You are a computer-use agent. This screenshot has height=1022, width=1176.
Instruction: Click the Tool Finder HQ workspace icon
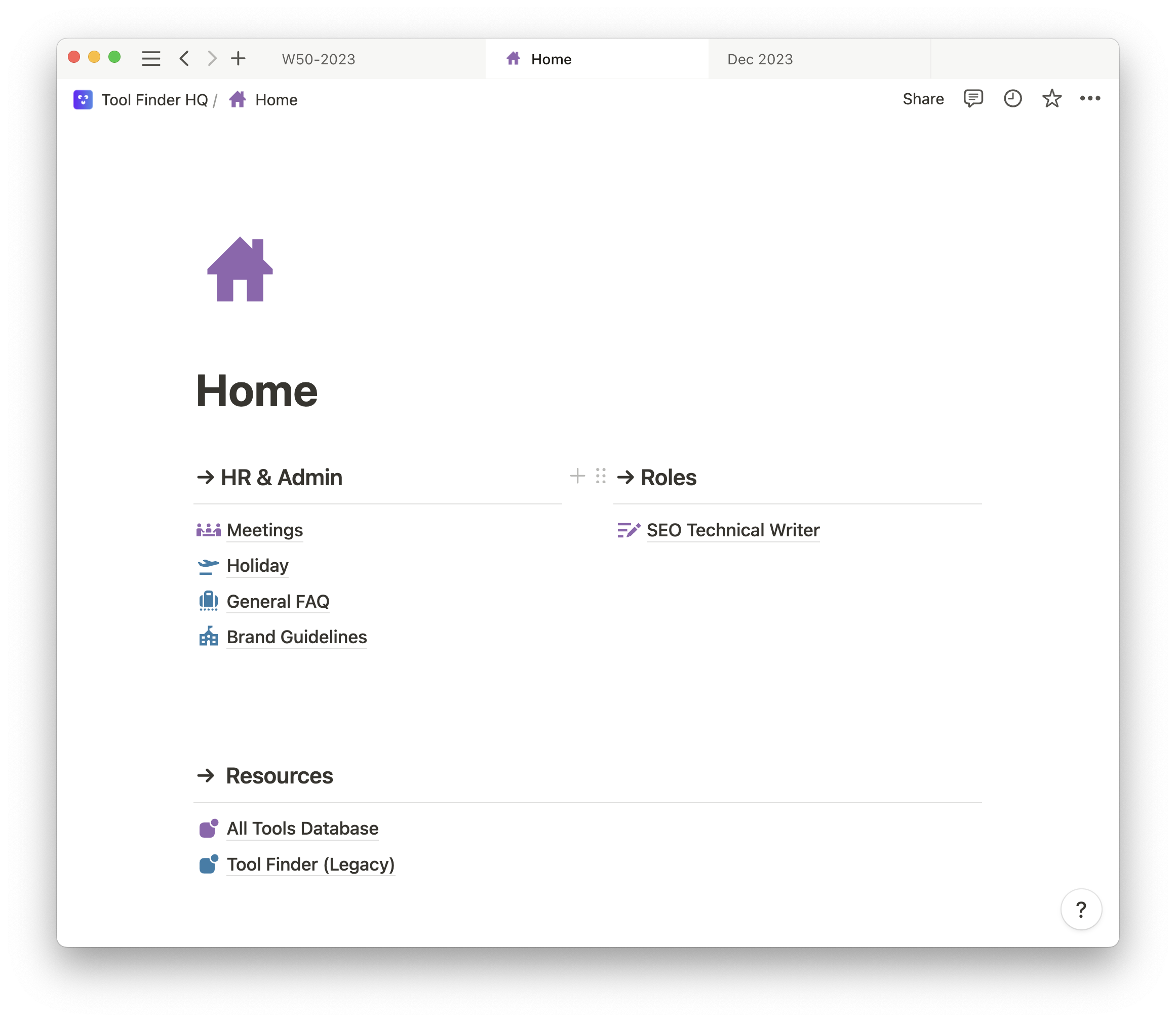tap(82, 99)
